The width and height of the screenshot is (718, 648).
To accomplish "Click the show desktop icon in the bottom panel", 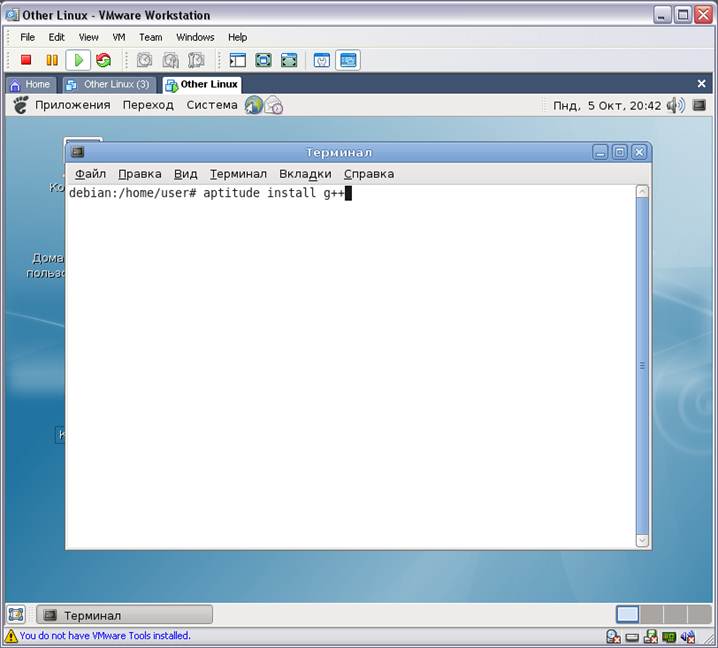I will (x=16, y=615).
